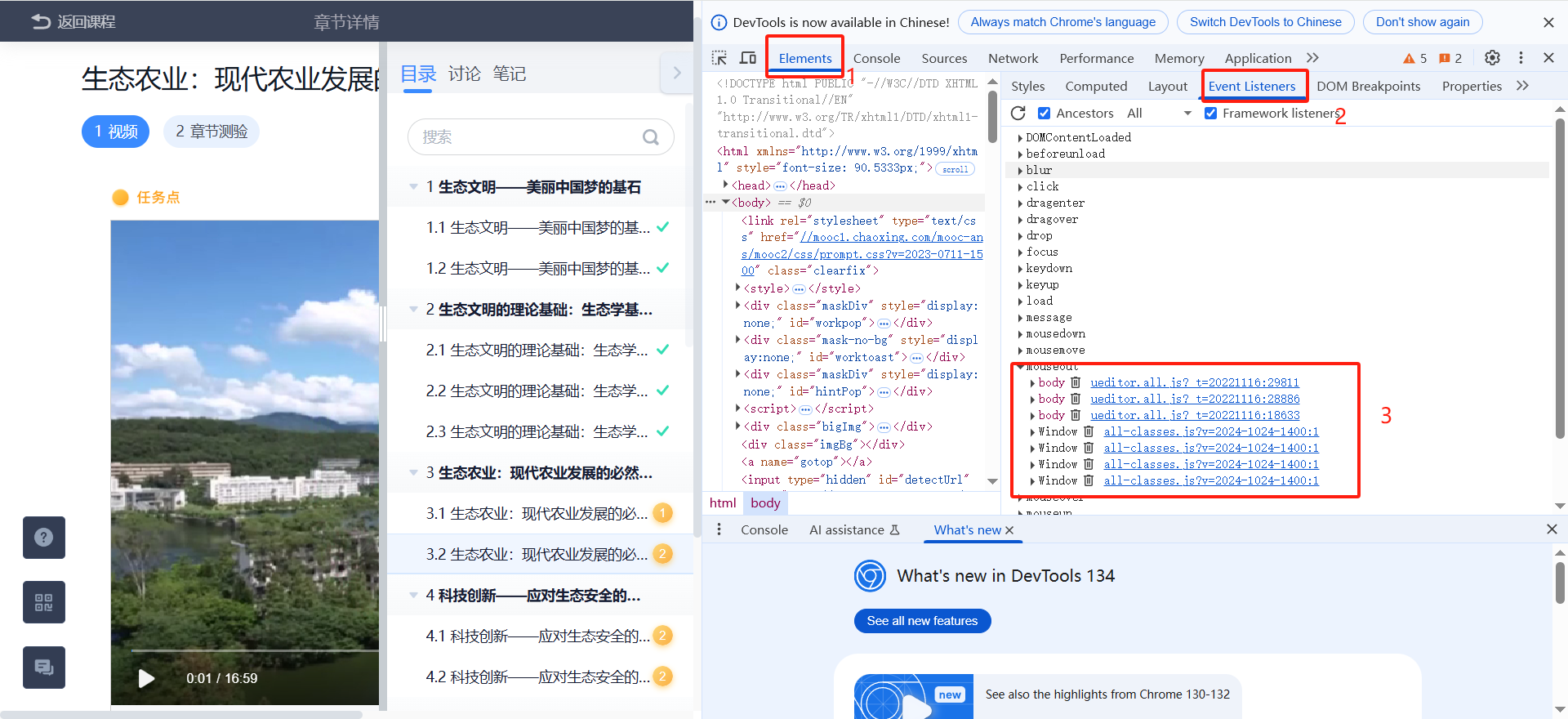Switch to the Console tab

(876, 58)
